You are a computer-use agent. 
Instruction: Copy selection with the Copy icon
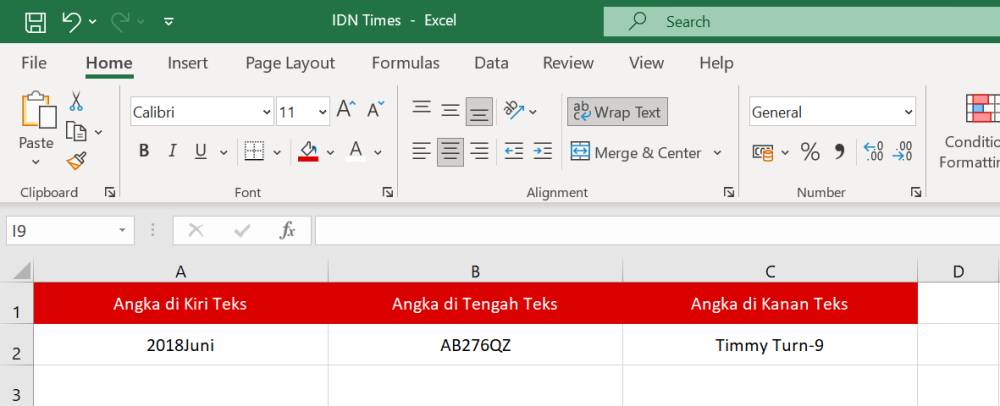click(77, 132)
